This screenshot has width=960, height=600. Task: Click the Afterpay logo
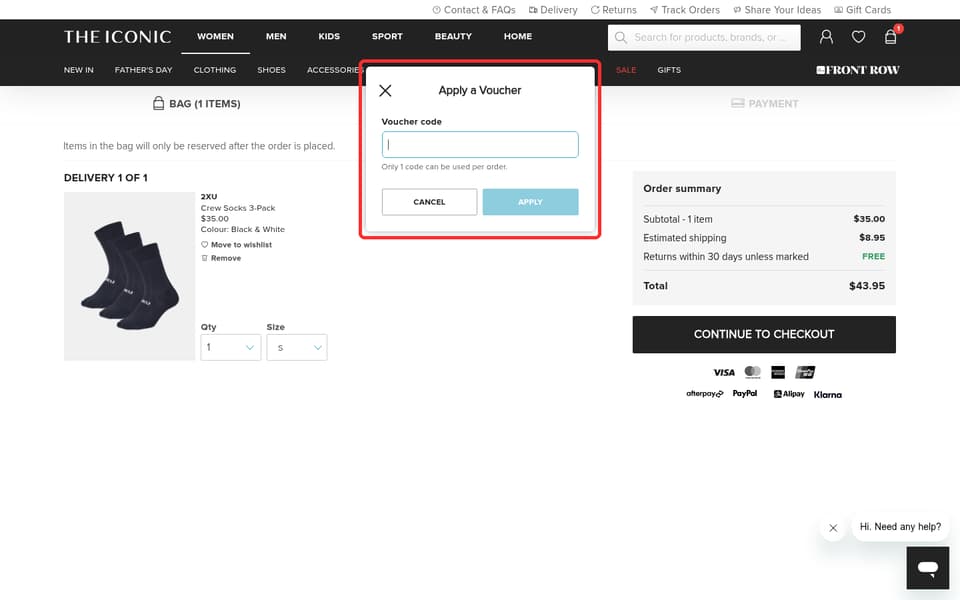point(705,394)
